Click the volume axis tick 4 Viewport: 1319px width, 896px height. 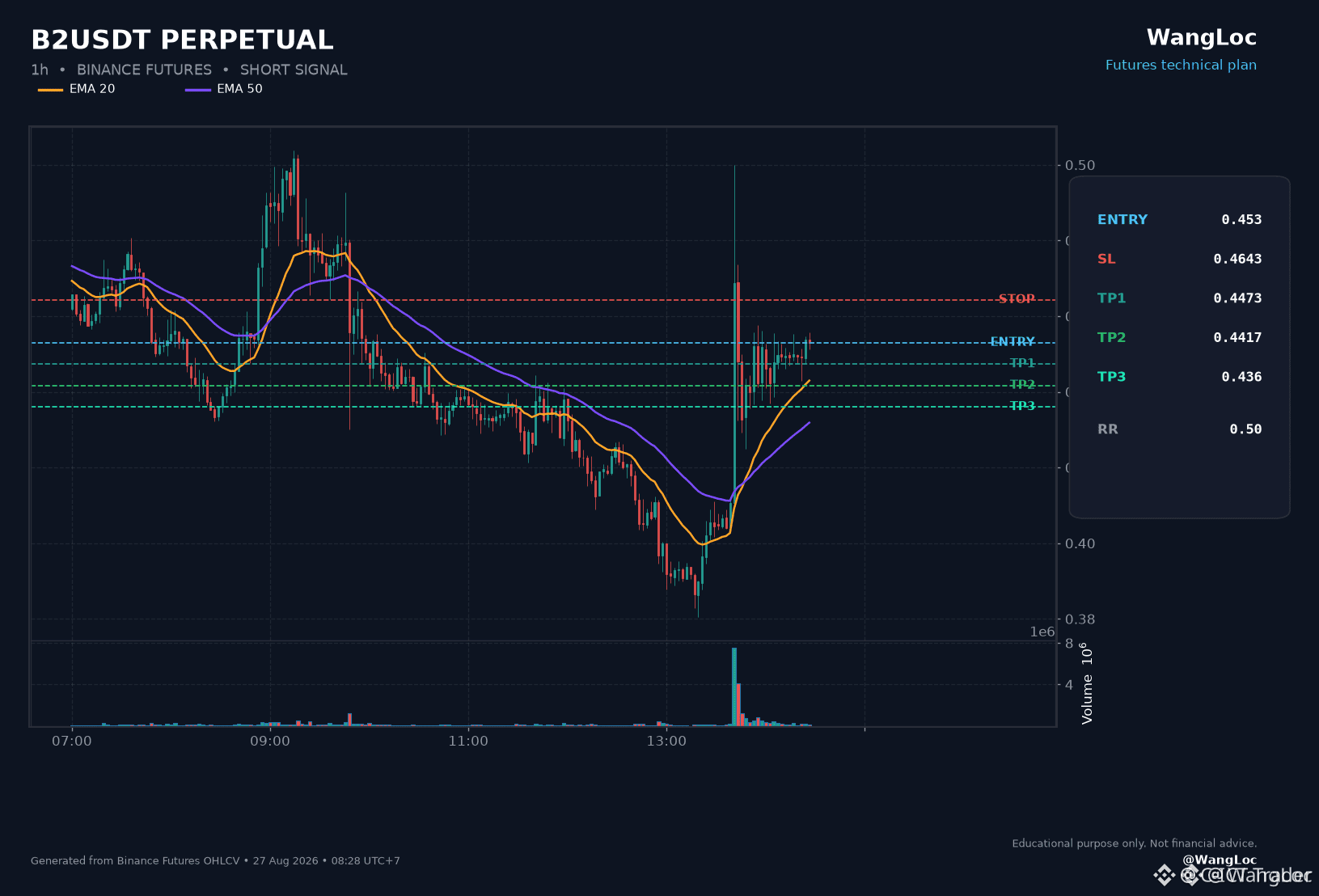click(x=1069, y=685)
